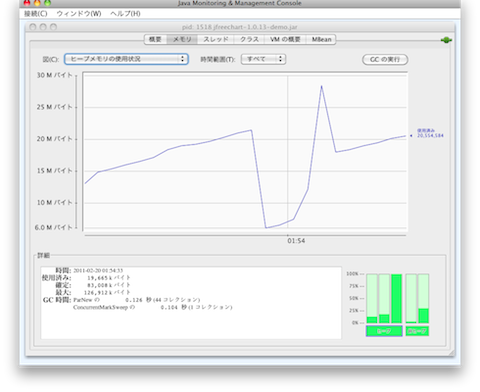Open the ウィンドウ(W) menu
The width and height of the screenshot is (480, 392).
click(x=79, y=14)
